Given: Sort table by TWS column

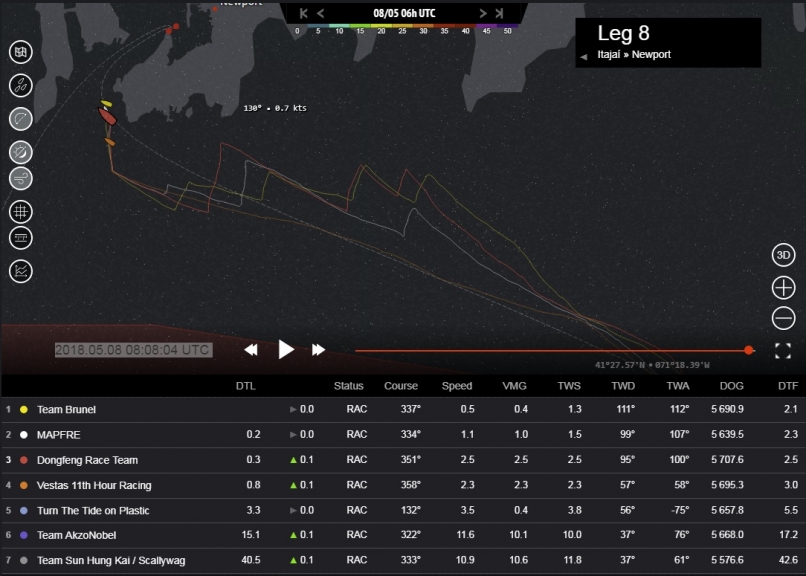Looking at the screenshot, I should pos(569,386).
